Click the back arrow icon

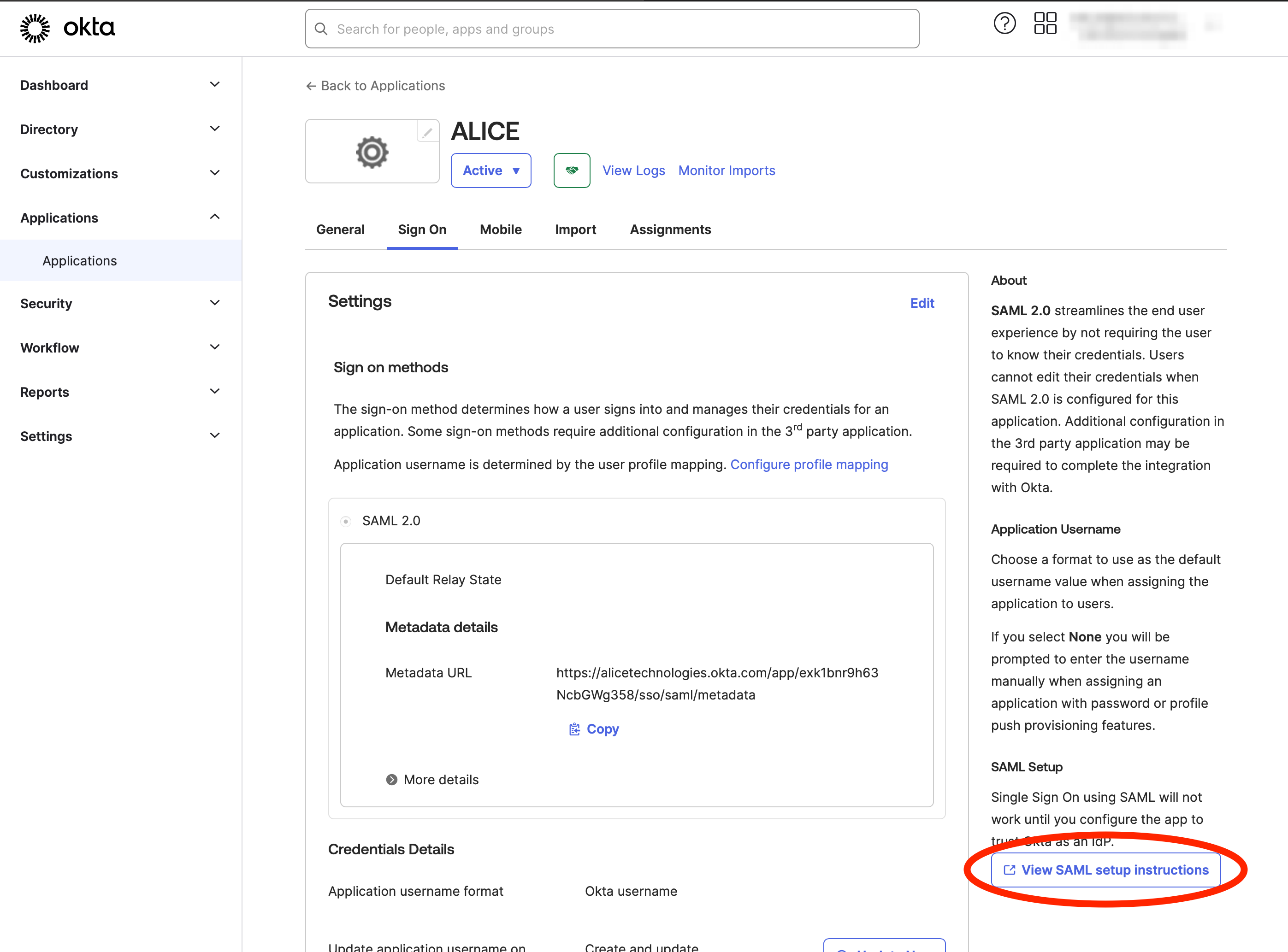(x=311, y=86)
